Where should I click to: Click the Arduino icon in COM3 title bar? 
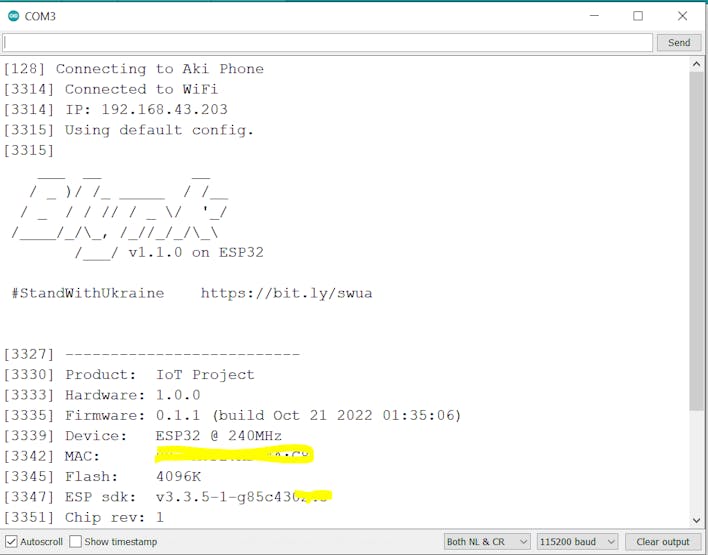[x=14, y=16]
